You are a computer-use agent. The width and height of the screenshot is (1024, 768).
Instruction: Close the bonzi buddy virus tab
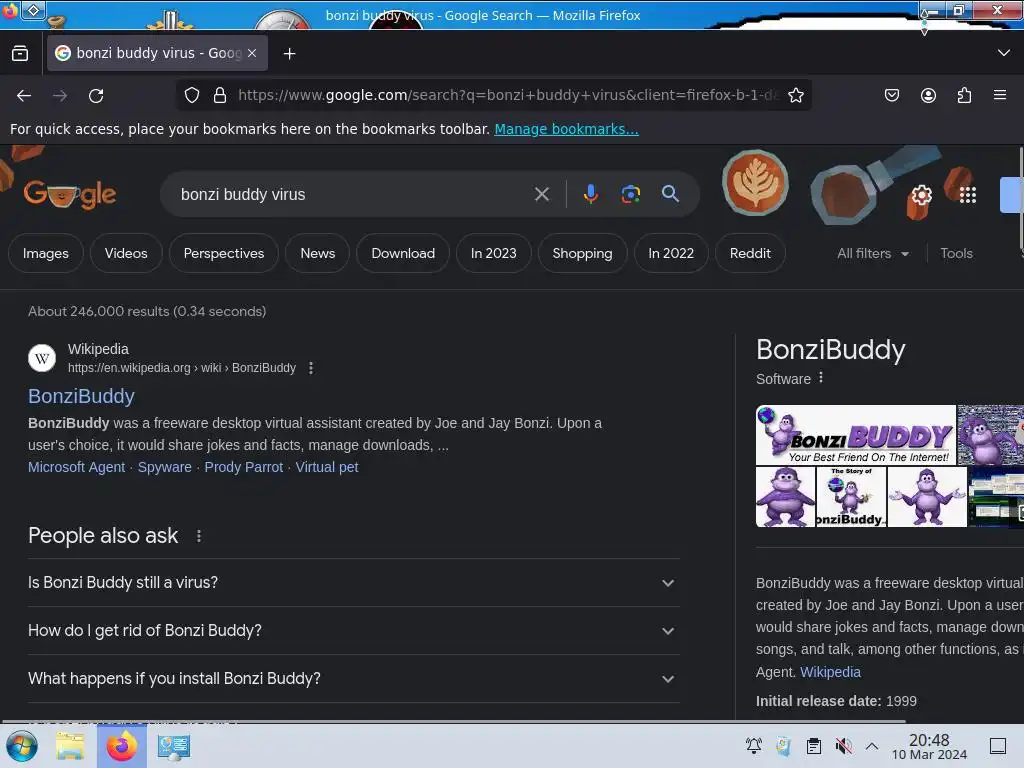click(252, 53)
